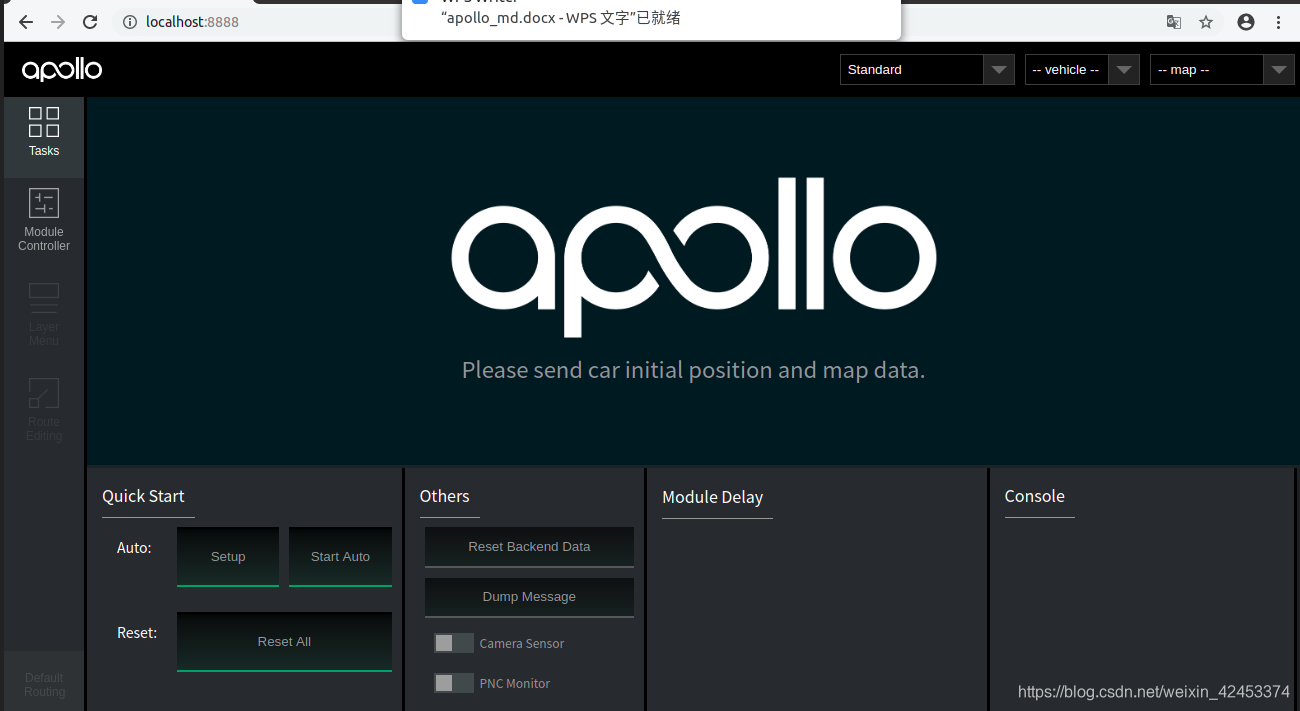1300x711 pixels.
Task: Open the Module Controller panel
Action: 44,220
